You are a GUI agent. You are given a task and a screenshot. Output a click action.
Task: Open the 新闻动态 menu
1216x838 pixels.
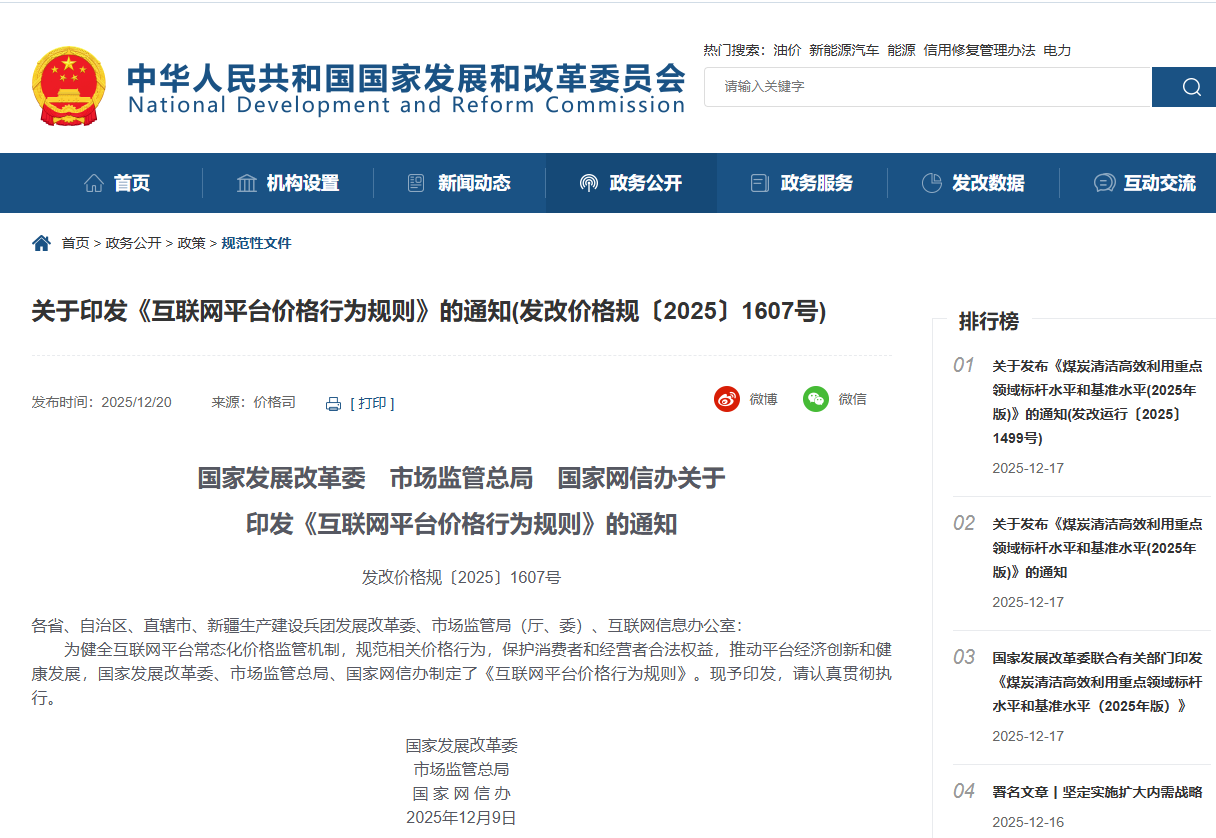[x=459, y=183]
